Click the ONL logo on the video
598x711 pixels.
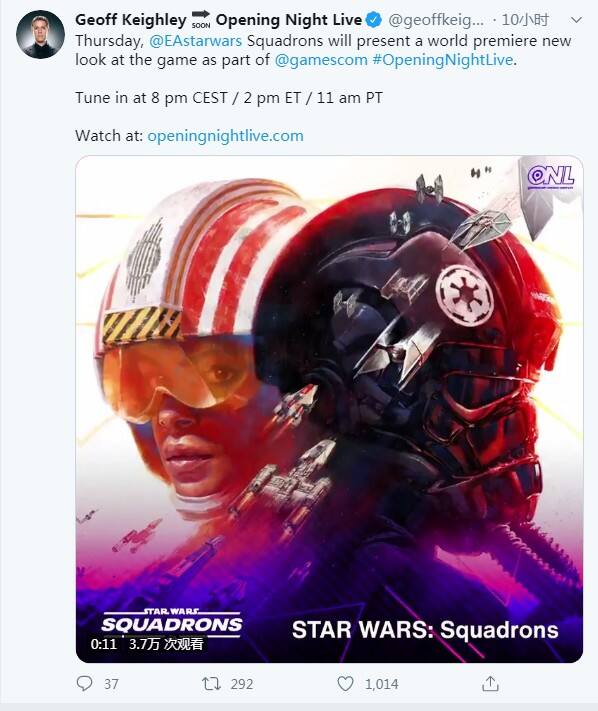pos(550,177)
